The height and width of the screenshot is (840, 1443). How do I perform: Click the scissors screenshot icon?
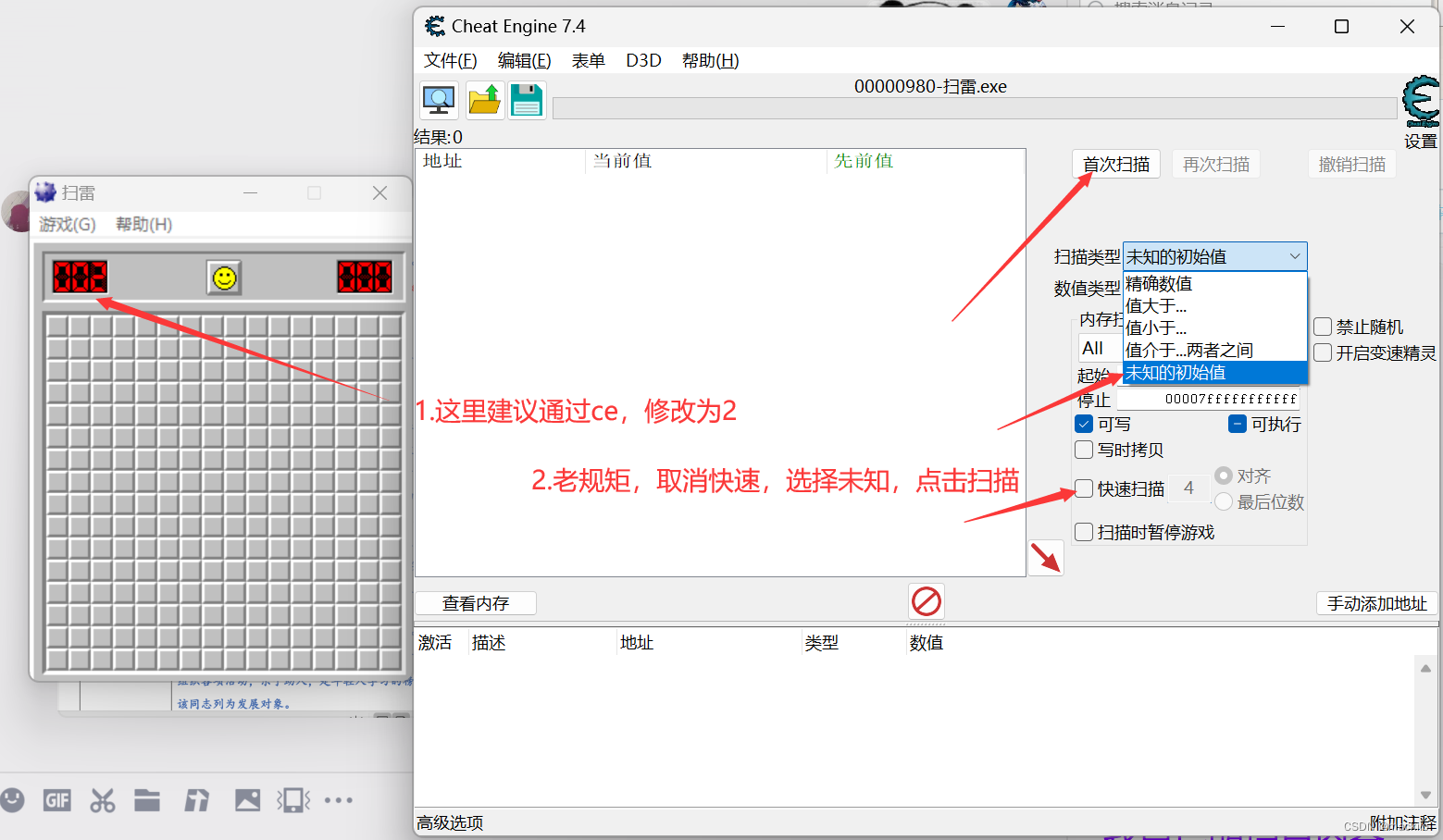[x=103, y=800]
